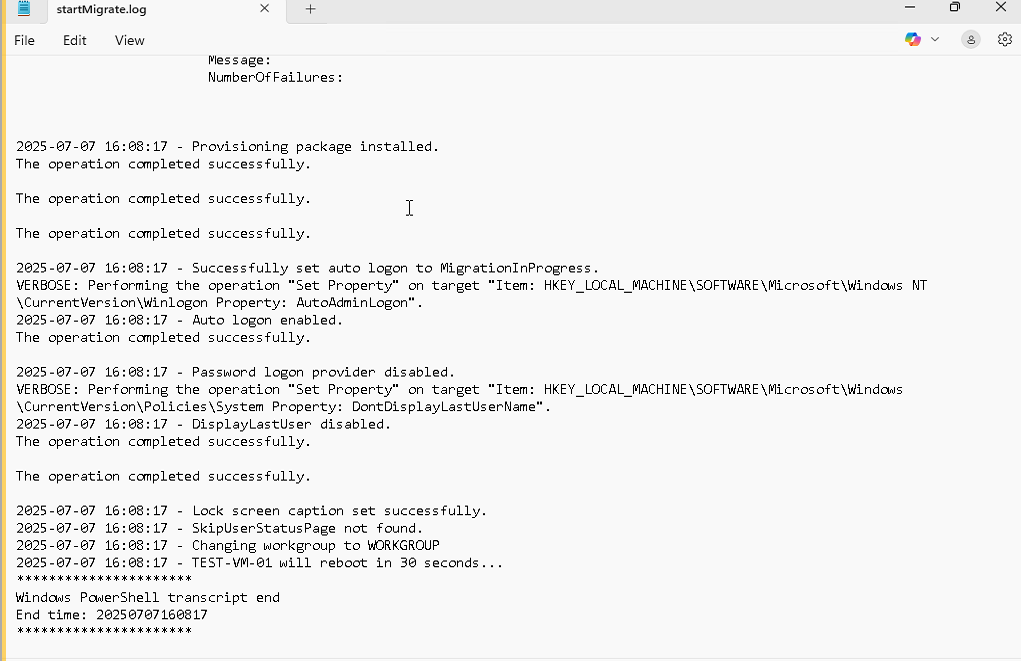Open the View menu

(x=129, y=40)
